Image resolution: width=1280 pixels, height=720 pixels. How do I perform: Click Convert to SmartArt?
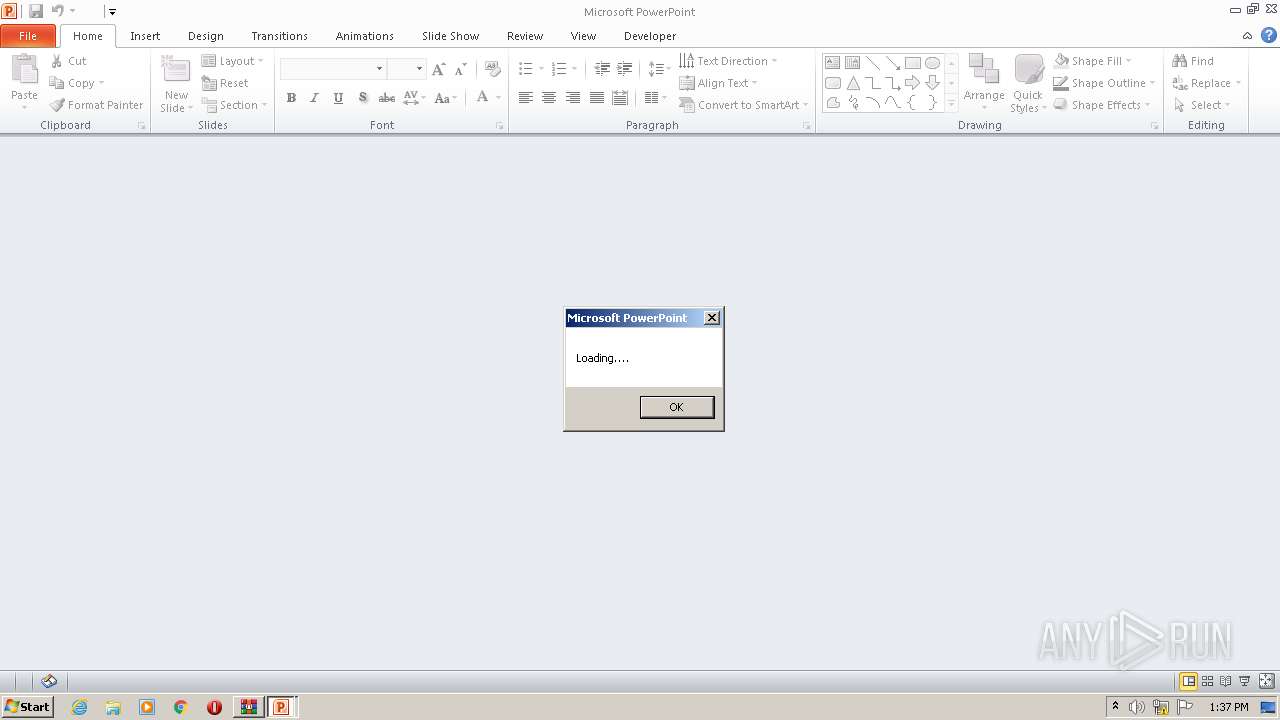pos(744,105)
